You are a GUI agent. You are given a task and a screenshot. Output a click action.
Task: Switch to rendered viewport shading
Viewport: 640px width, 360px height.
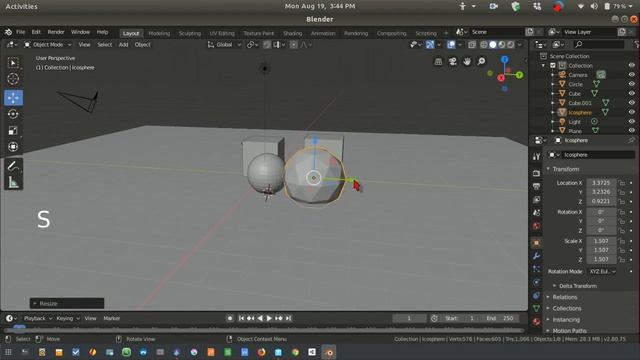coord(511,45)
